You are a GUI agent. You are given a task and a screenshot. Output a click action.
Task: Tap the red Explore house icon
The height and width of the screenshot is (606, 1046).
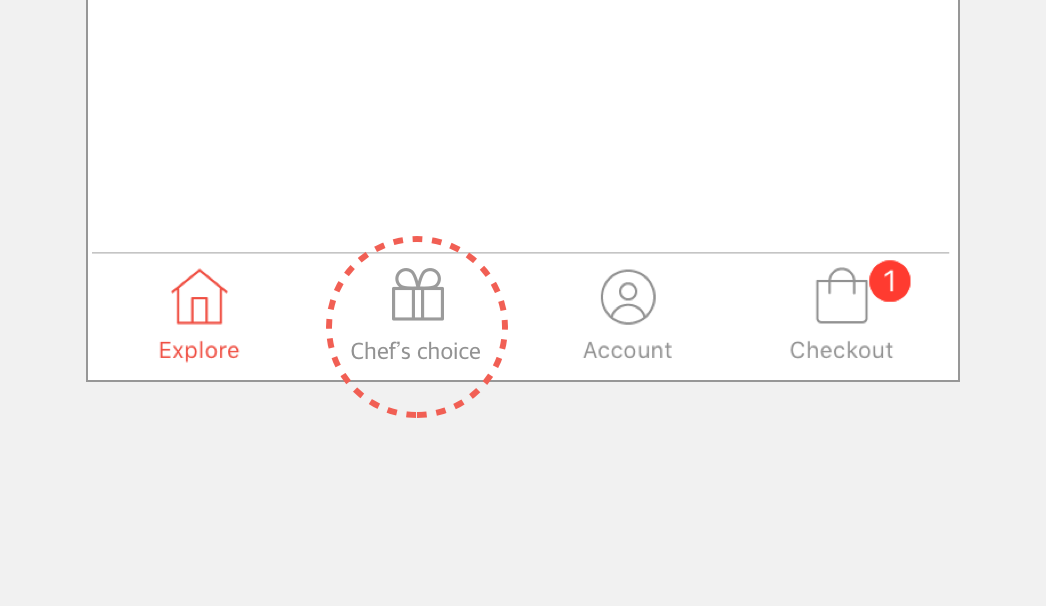[199, 297]
